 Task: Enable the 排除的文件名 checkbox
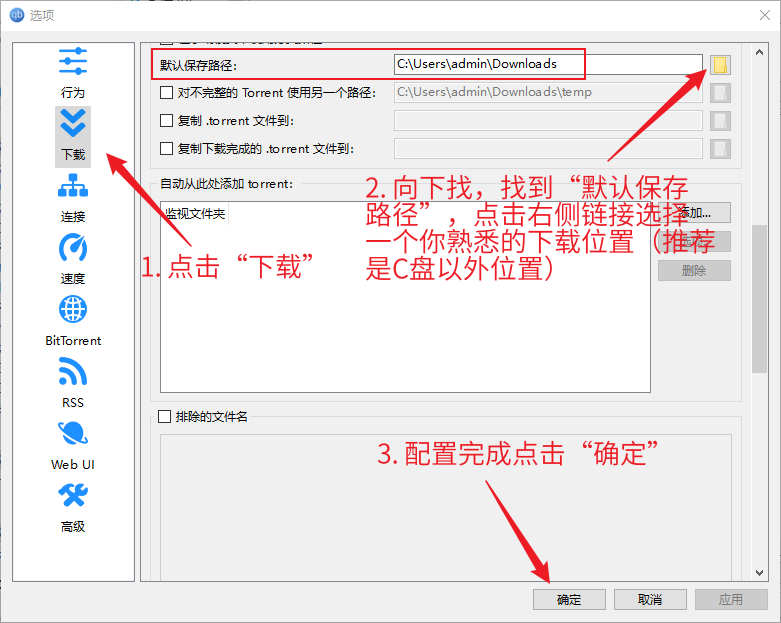166,417
